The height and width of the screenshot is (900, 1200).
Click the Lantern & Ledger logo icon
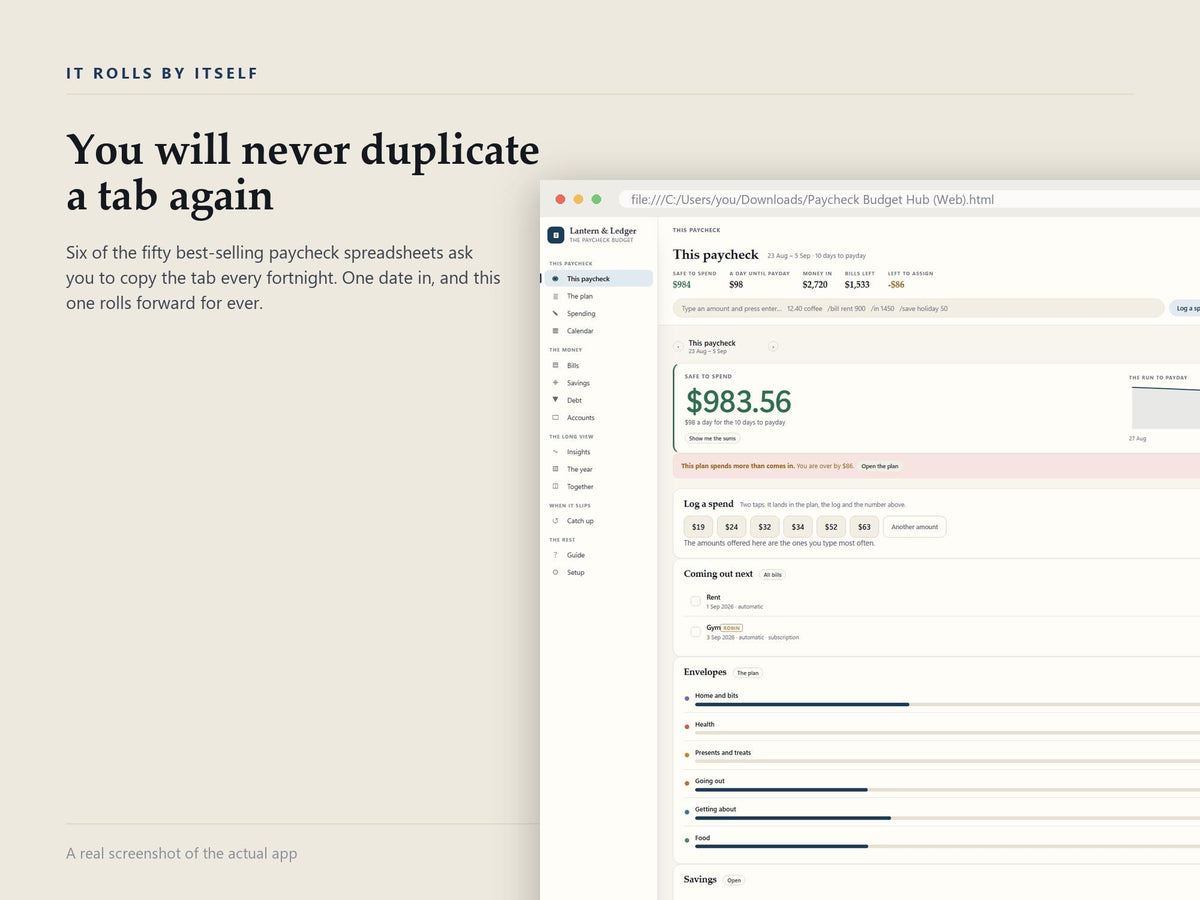pyautogui.click(x=555, y=235)
